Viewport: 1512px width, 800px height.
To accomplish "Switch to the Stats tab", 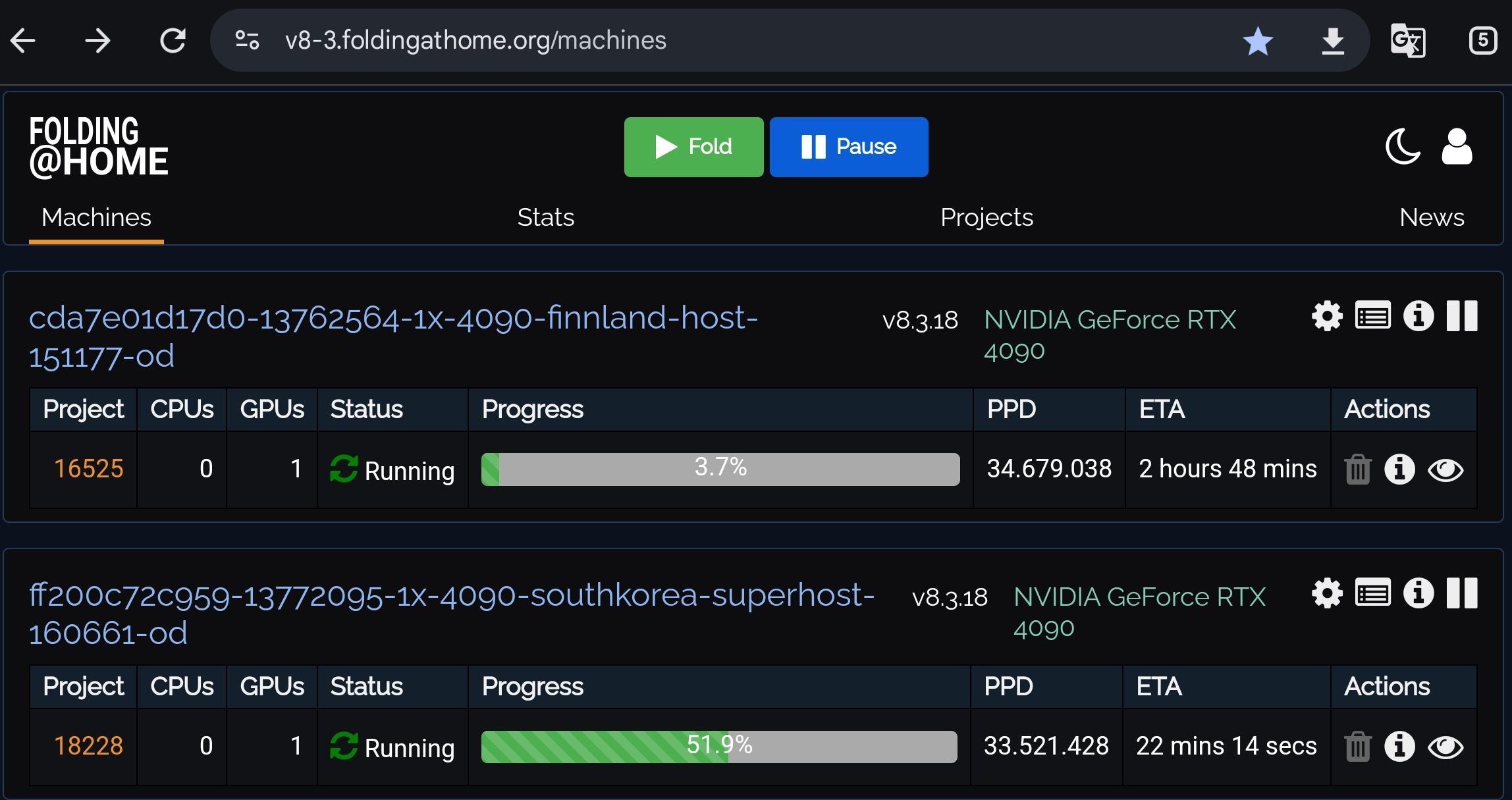I will pyautogui.click(x=545, y=217).
